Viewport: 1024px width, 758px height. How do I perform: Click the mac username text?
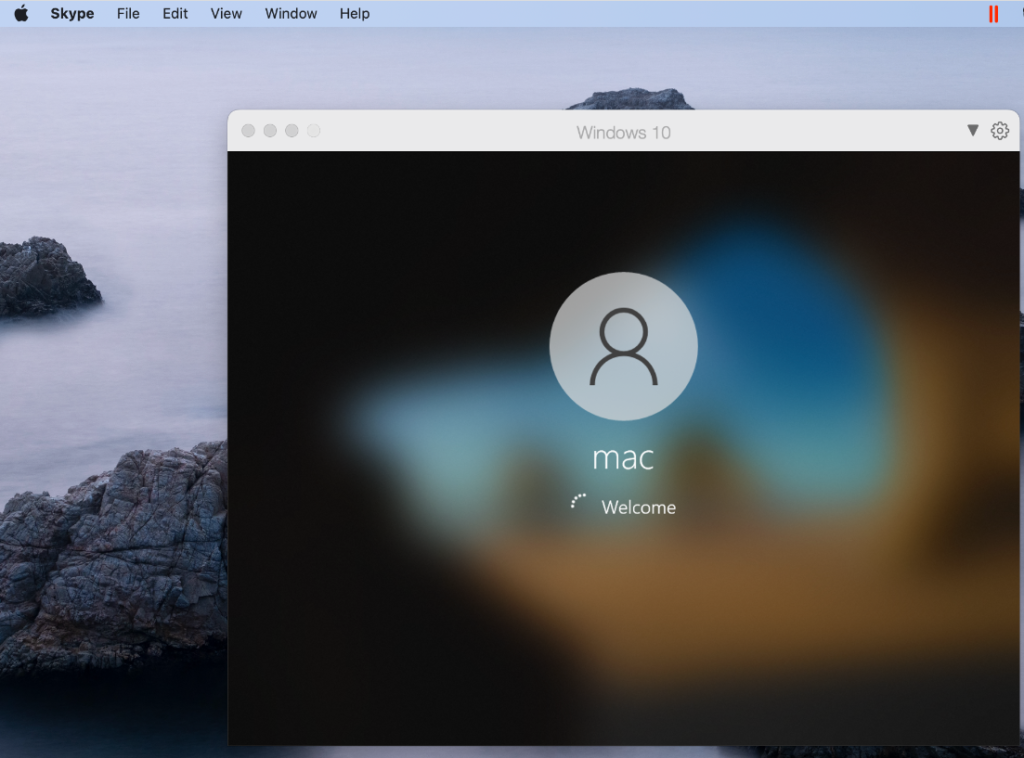623,458
